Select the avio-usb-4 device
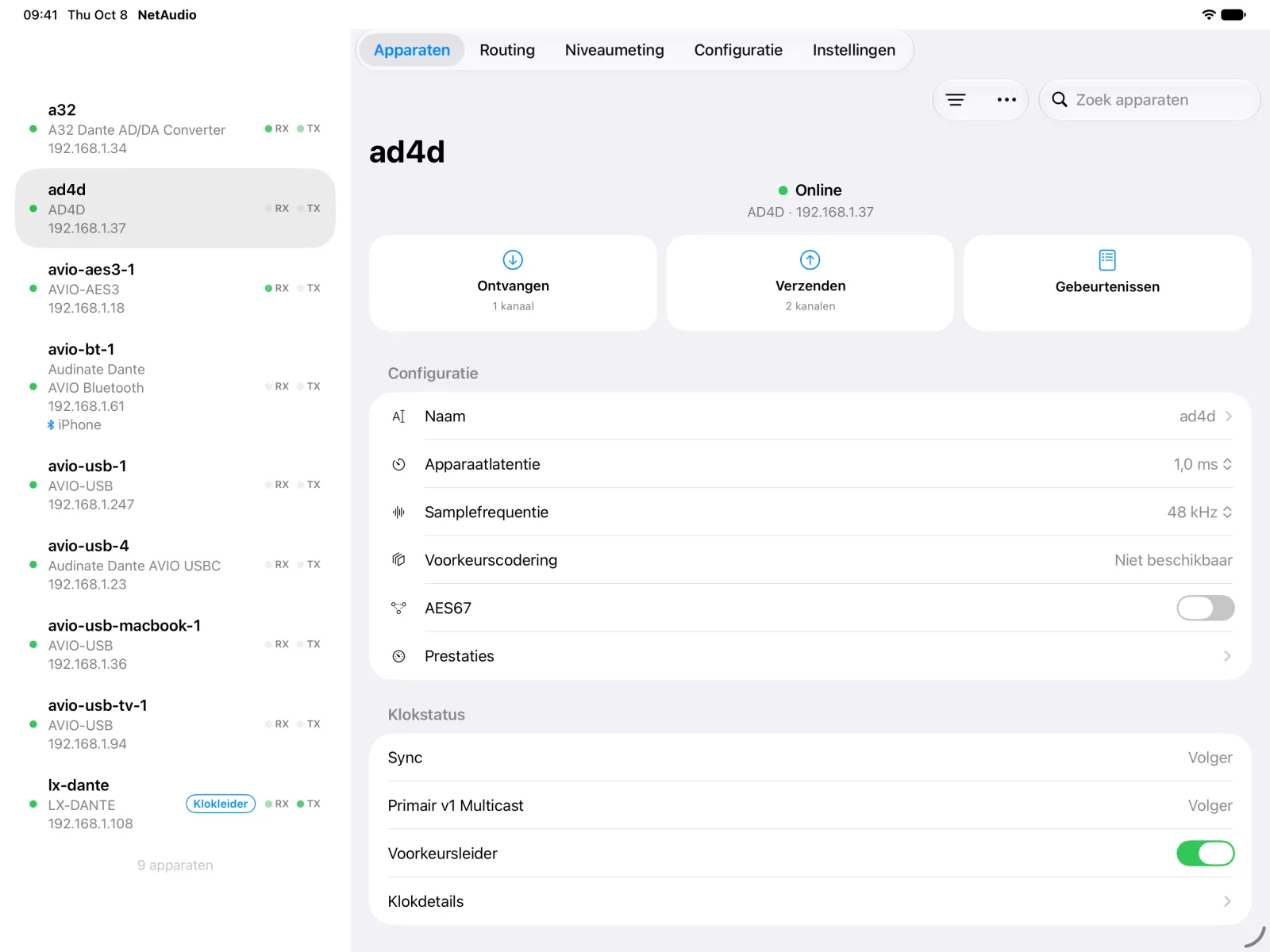The width and height of the screenshot is (1270, 952). point(175,564)
